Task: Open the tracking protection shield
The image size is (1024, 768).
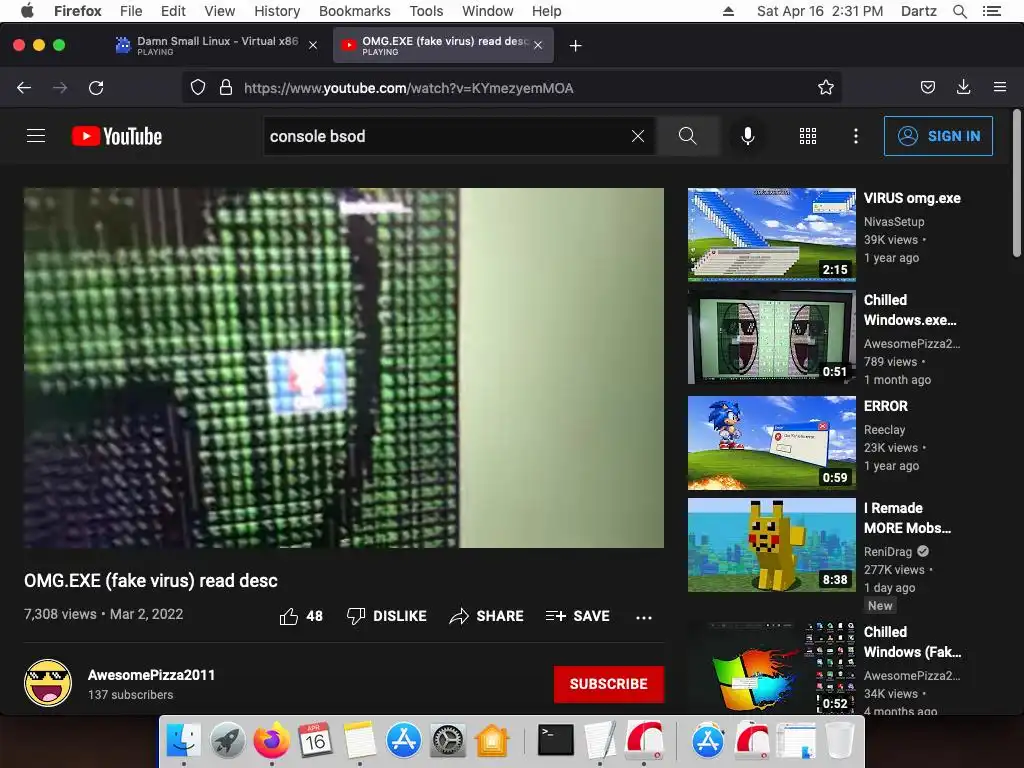Action: (x=198, y=88)
